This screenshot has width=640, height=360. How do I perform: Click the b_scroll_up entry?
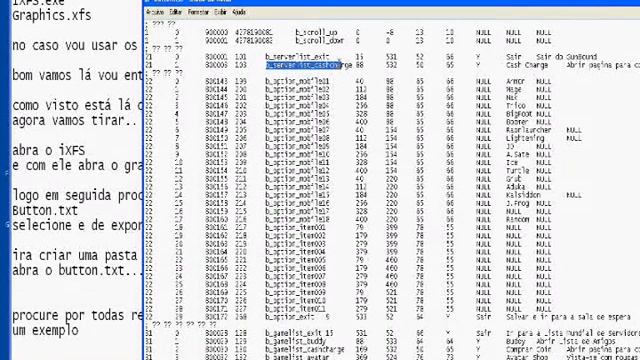316,32
